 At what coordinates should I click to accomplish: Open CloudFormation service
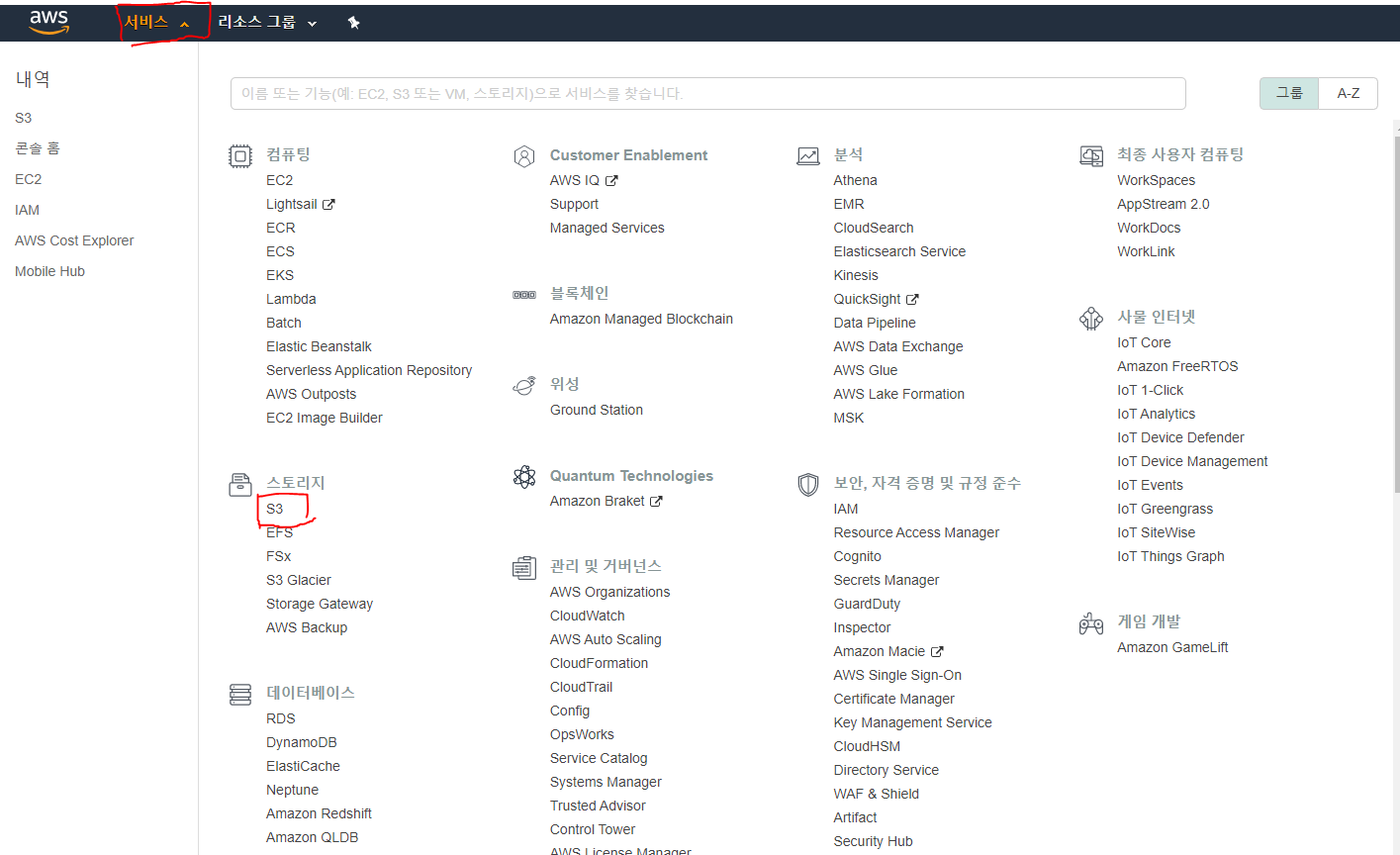pyautogui.click(x=600, y=663)
